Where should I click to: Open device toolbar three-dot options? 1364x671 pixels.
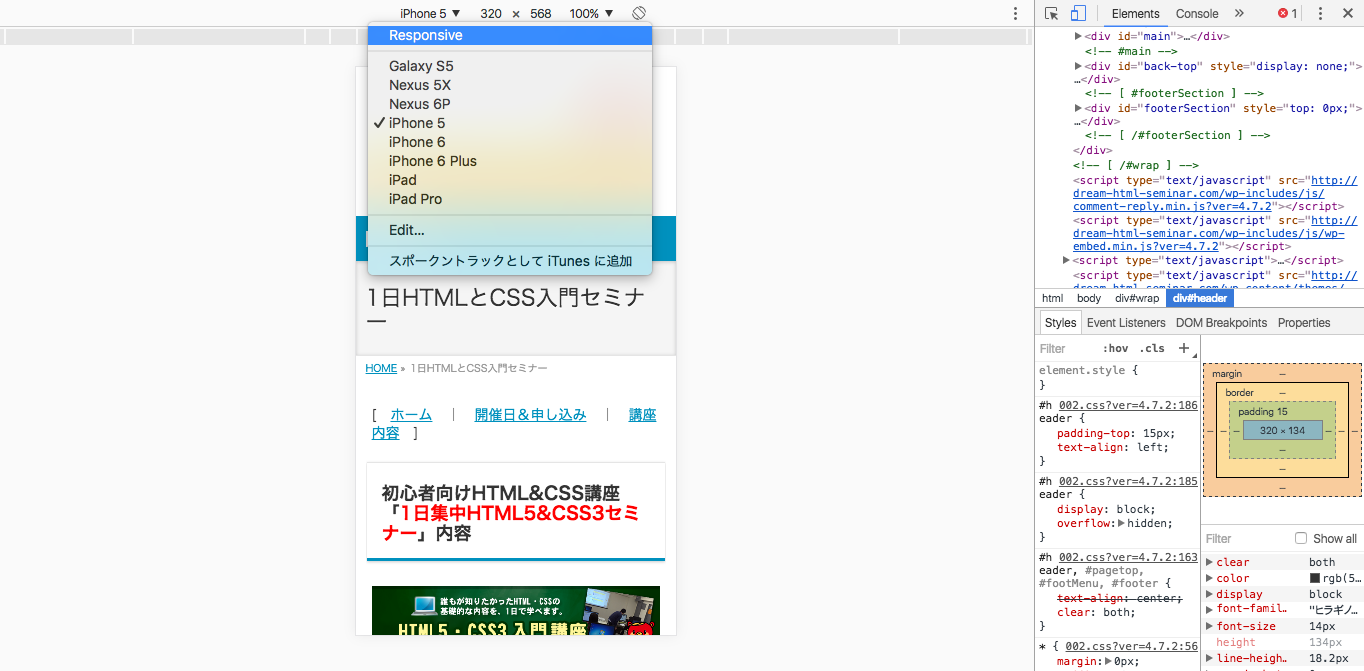1015,13
